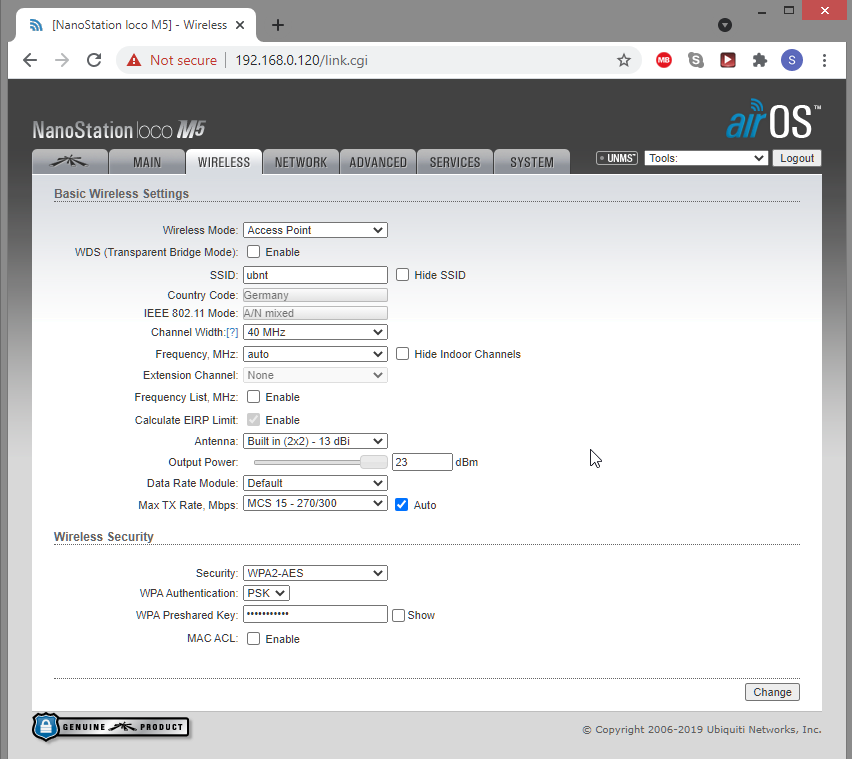Open the Skype extension icon
Viewport: 852px width, 759px height.
(696, 60)
